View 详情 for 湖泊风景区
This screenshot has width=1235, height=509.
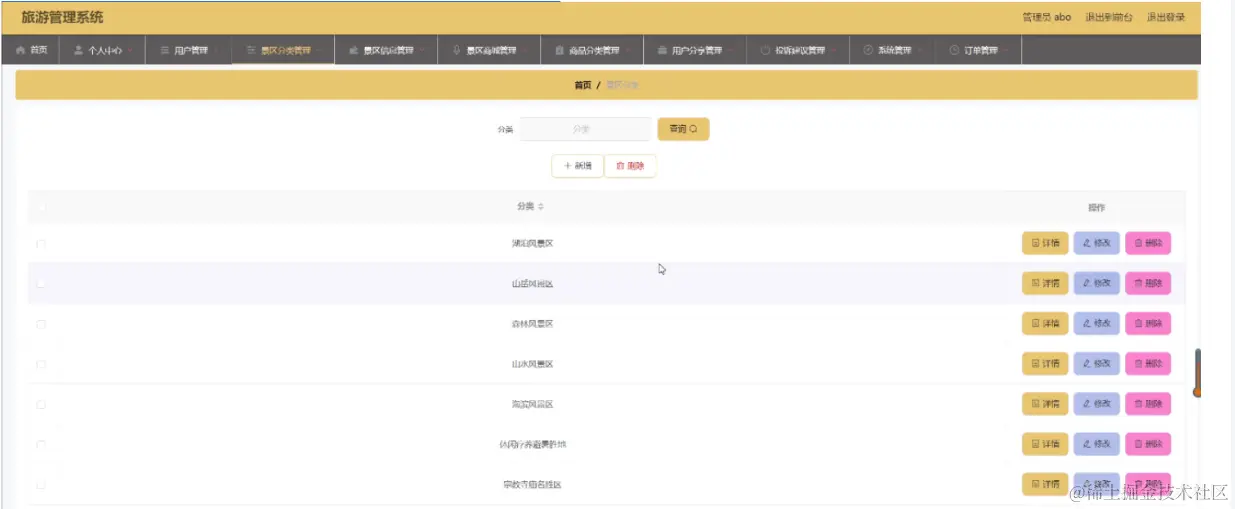(x=1045, y=243)
